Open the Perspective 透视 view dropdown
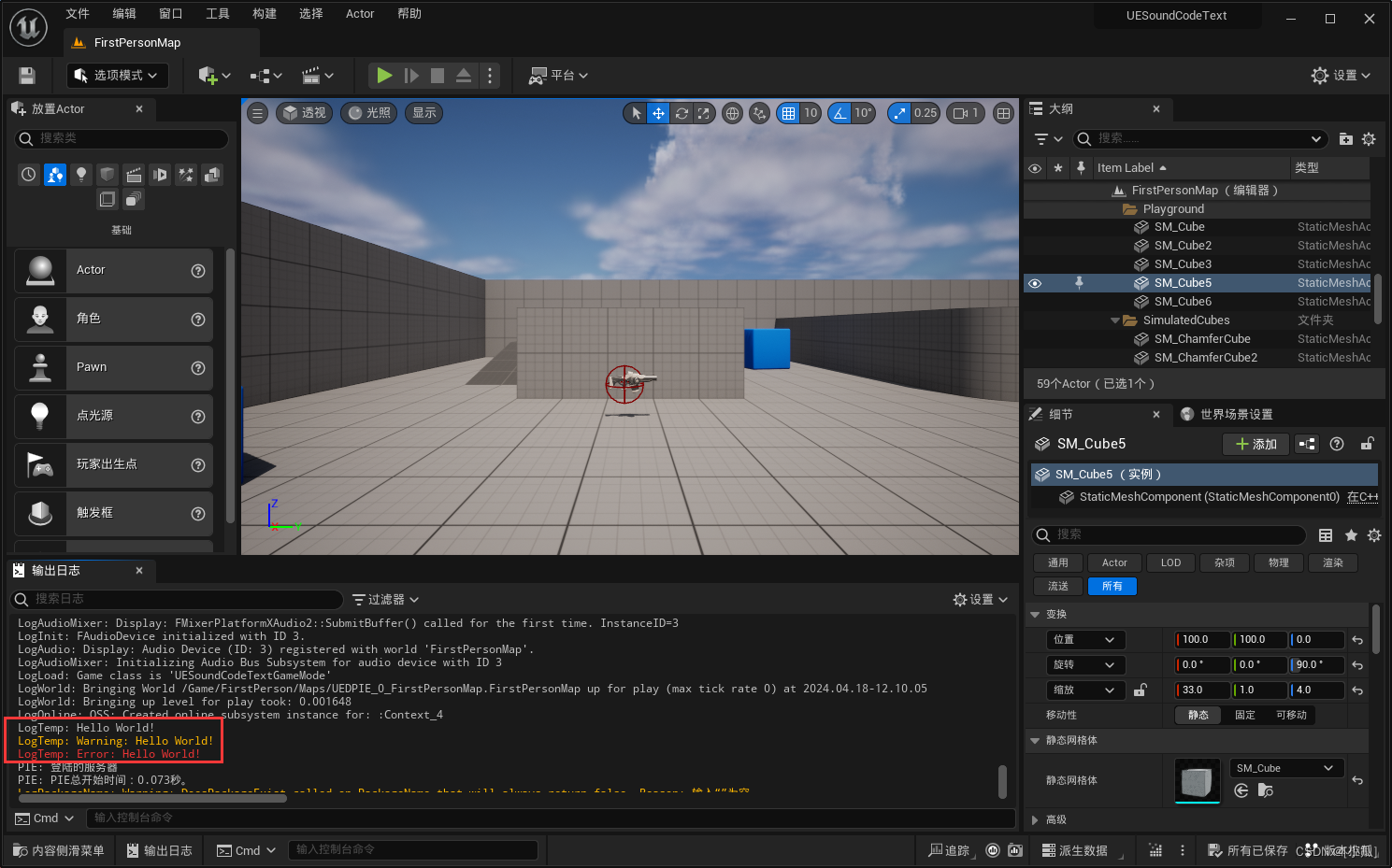The height and width of the screenshot is (868, 1392). click(305, 113)
